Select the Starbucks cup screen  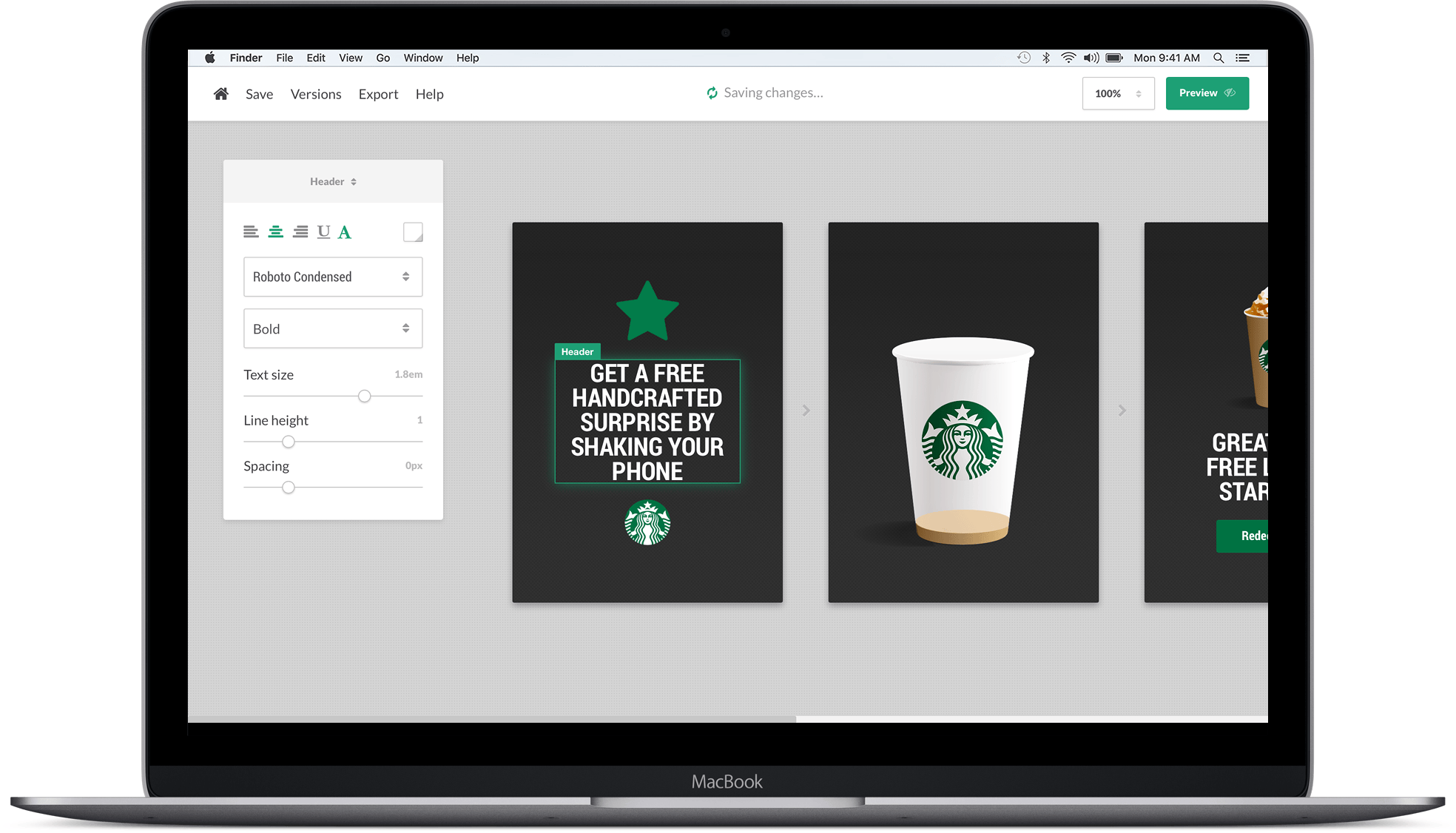(963, 412)
